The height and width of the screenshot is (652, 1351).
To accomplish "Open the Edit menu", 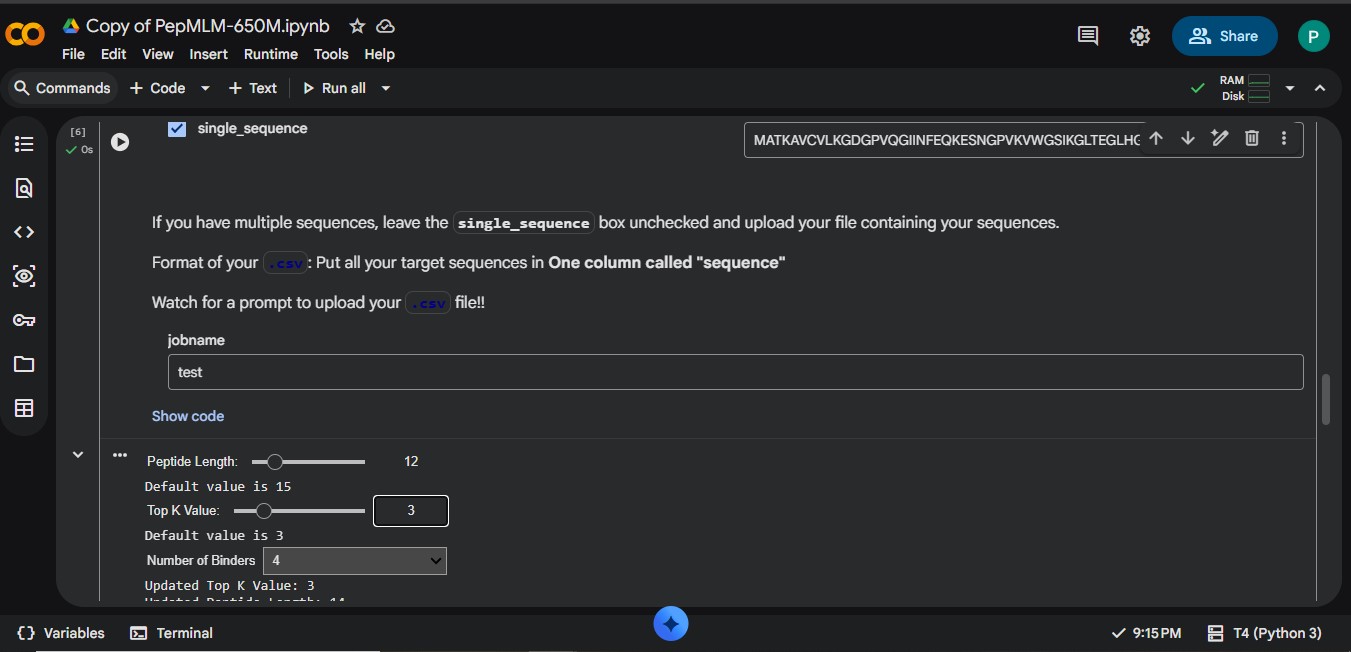I will tap(114, 54).
